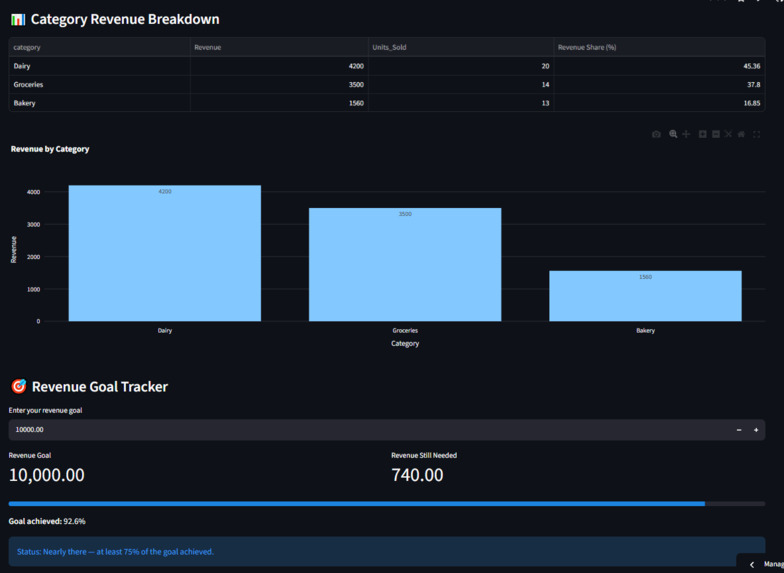
Task: Select the Dairy cell in the table
Action: [x=100, y=66]
